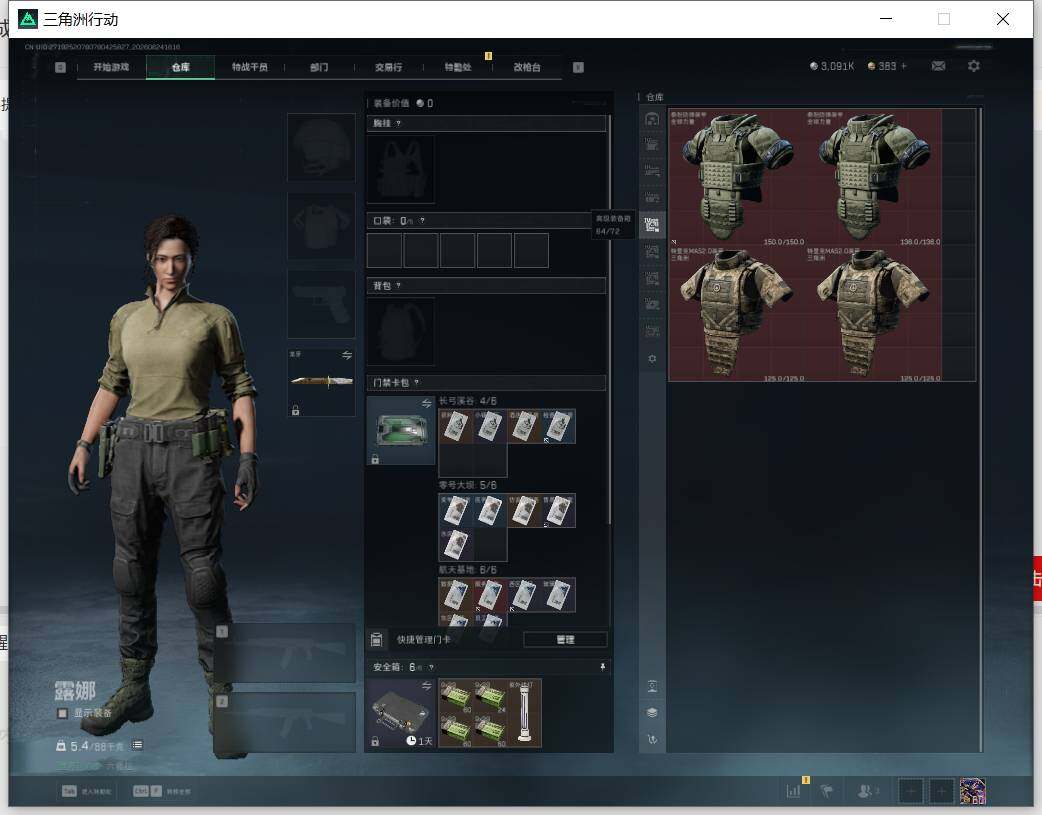1042x815 pixels.
Task: Open the settings gear in top bar
Action: pos(974,66)
